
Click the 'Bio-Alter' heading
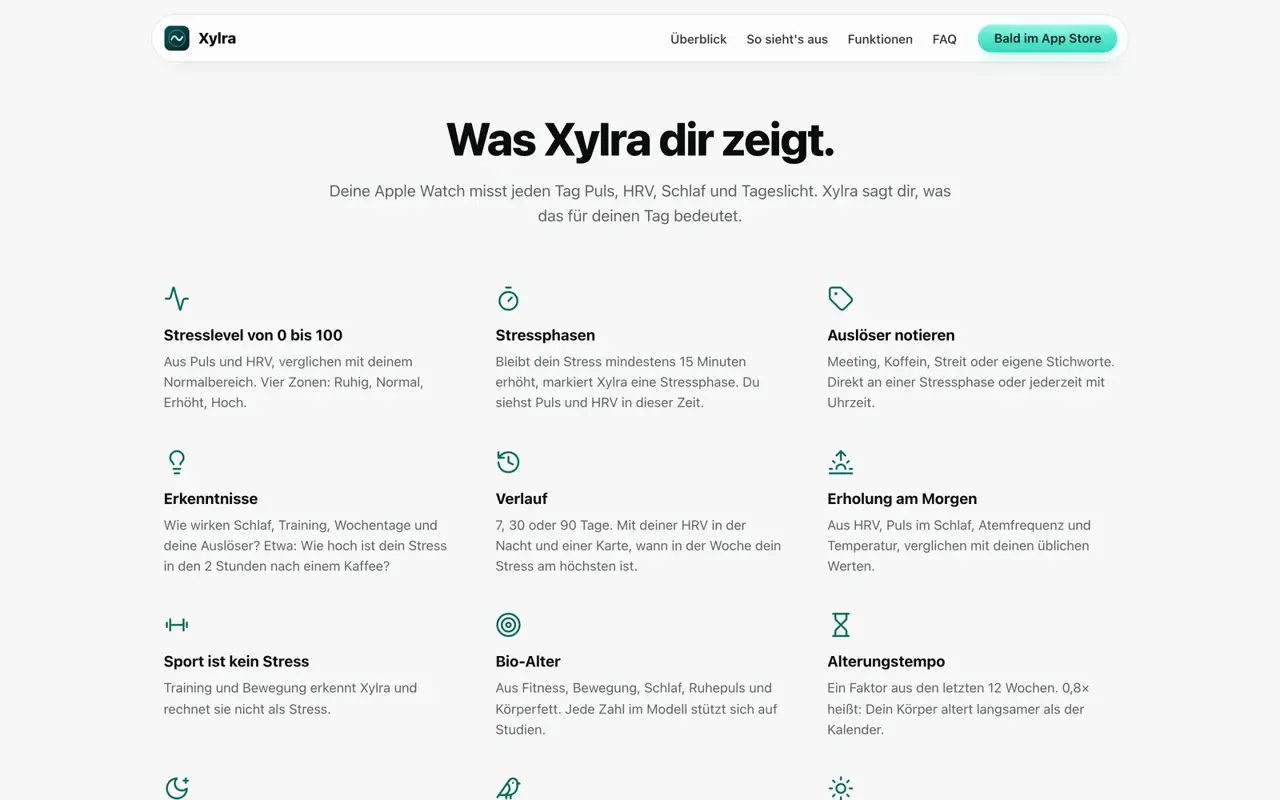pos(528,662)
